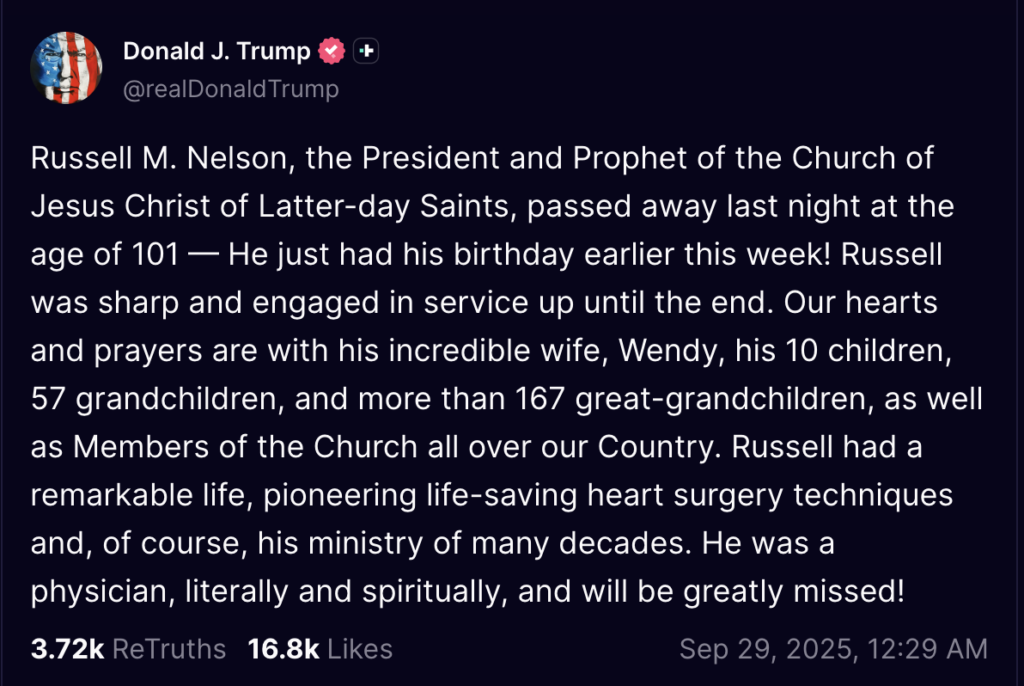Open the 3.72k ReTruths list
Image resolution: width=1024 pixels, height=686 pixels.
coord(128,648)
